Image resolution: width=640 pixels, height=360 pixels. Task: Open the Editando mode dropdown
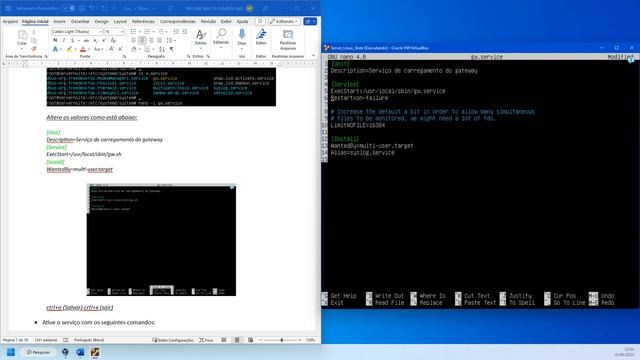284,21
